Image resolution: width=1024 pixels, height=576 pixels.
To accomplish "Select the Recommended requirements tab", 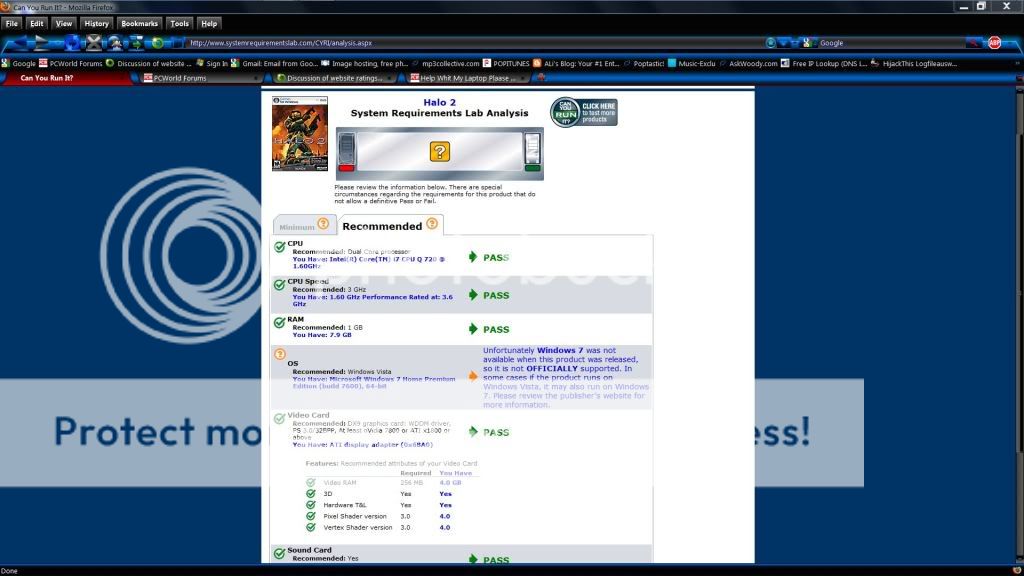I will pos(390,225).
